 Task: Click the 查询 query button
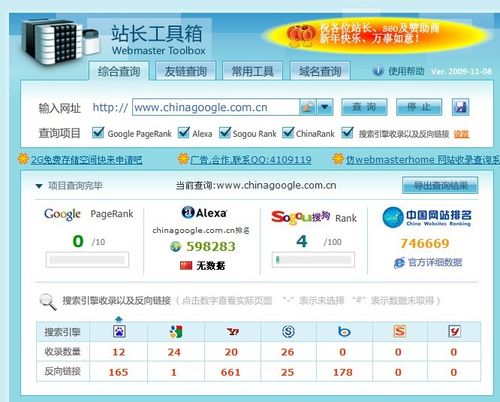pos(364,107)
